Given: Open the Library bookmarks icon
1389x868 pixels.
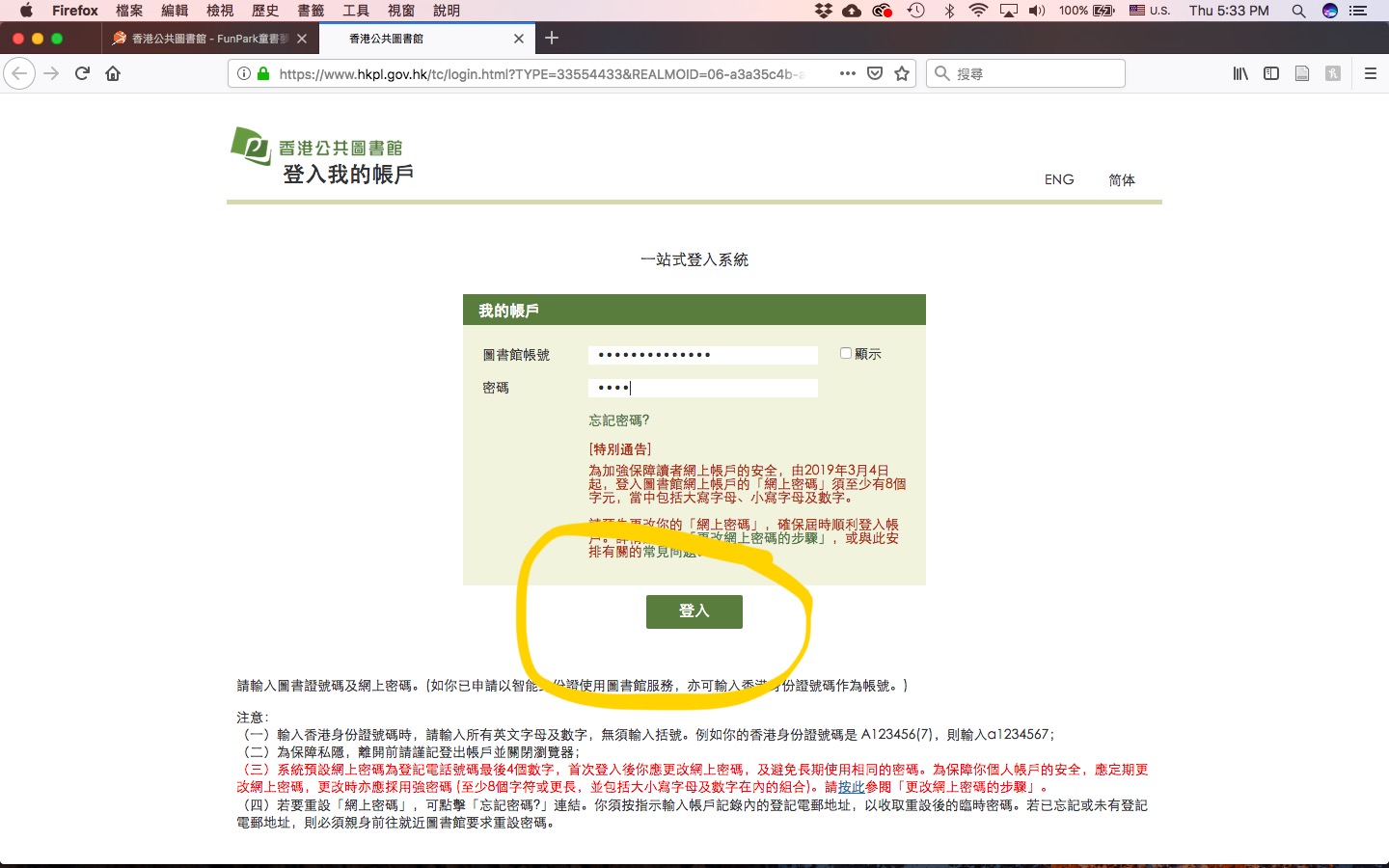Looking at the screenshot, I should point(1240,73).
